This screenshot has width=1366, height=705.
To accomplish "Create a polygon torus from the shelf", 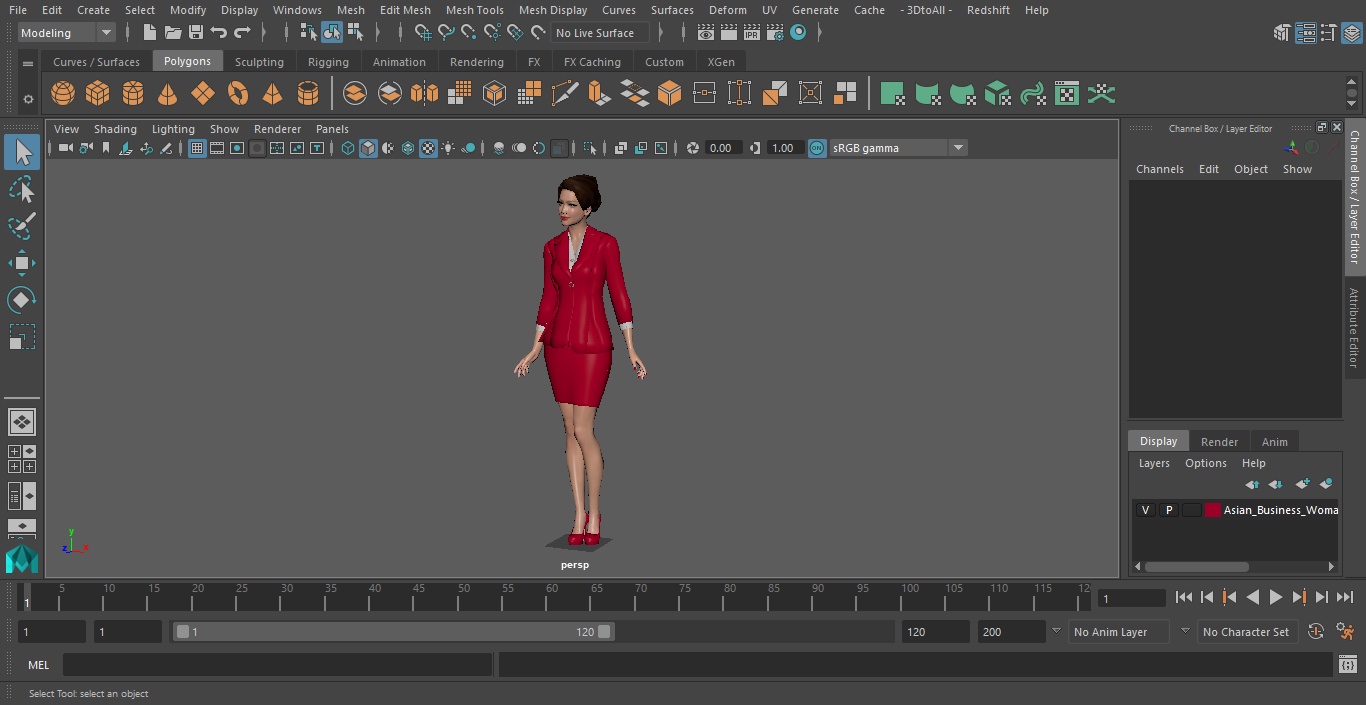I will pyautogui.click(x=238, y=94).
